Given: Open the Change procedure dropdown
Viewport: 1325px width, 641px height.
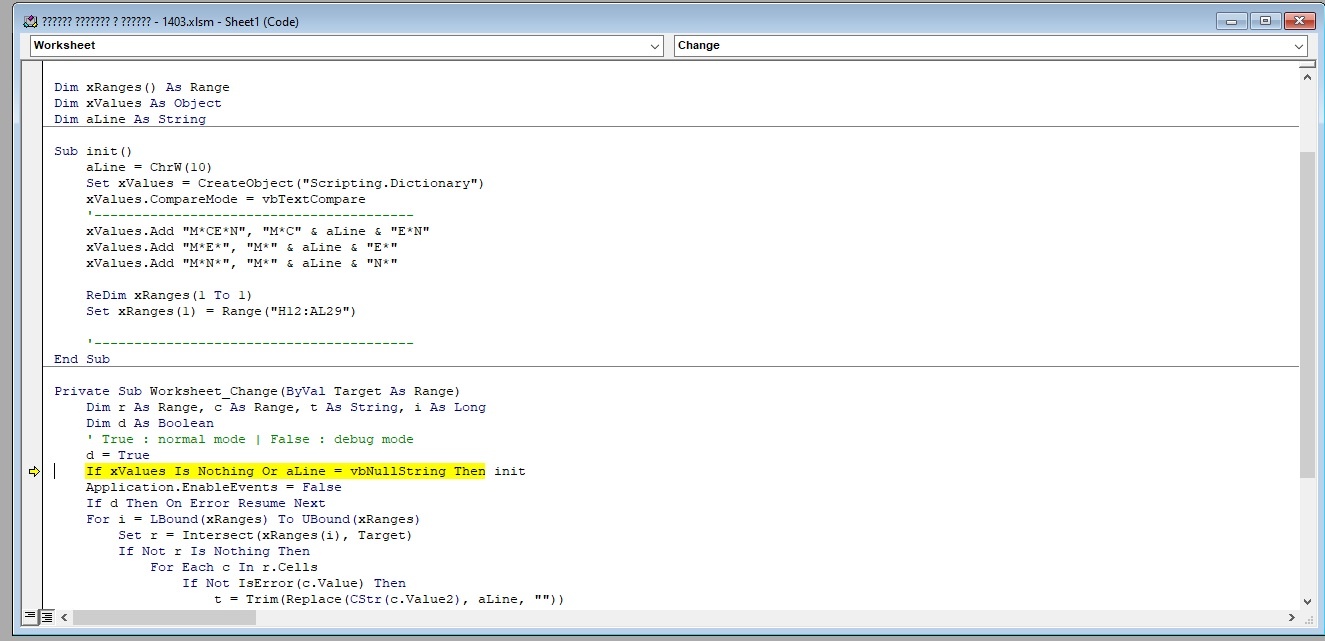Looking at the screenshot, I should (x=991, y=46).
